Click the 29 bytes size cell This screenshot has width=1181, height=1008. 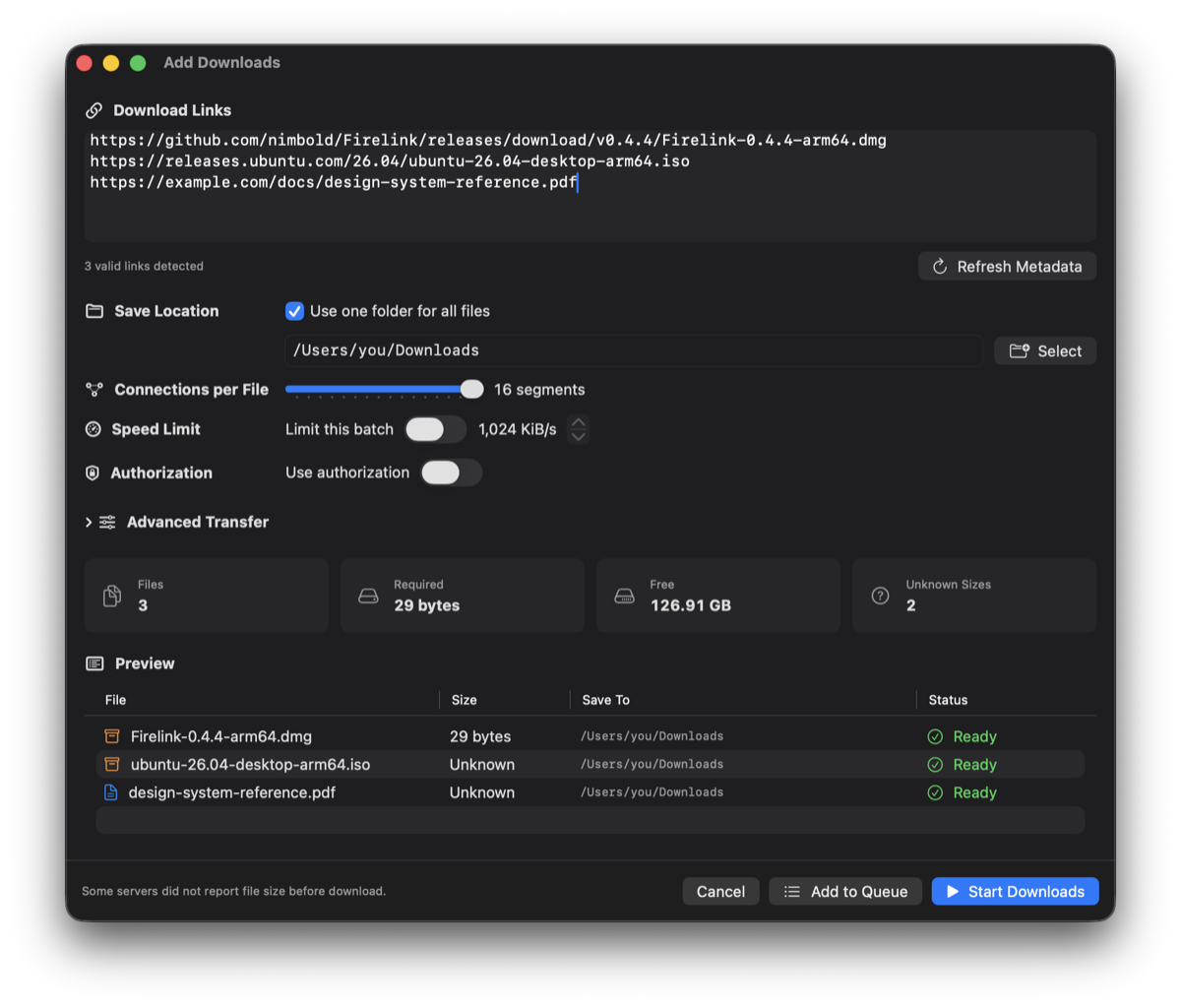point(480,736)
